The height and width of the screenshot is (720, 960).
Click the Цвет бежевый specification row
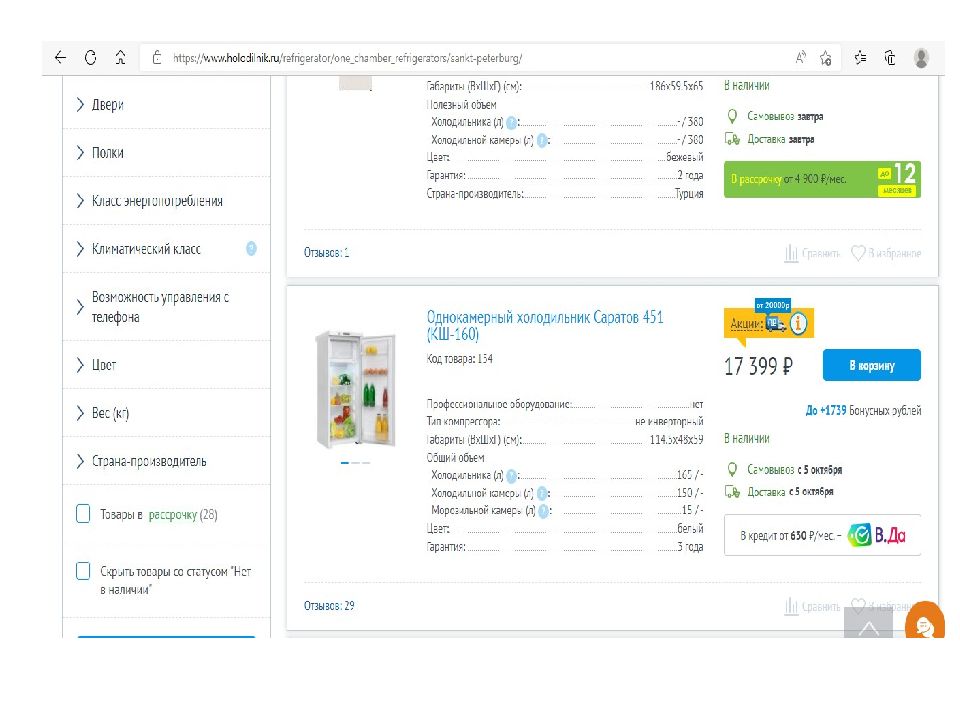[x=565, y=157]
